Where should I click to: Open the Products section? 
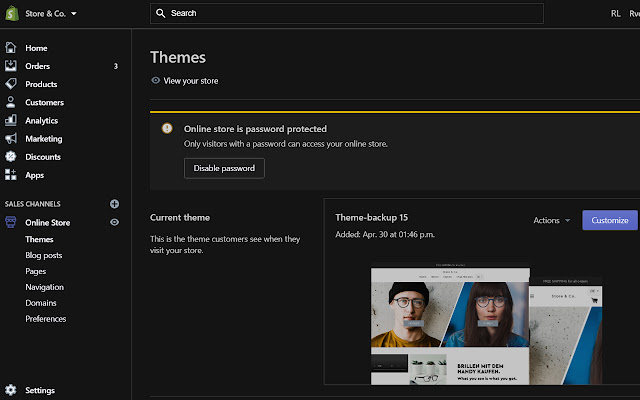pyautogui.click(x=41, y=84)
